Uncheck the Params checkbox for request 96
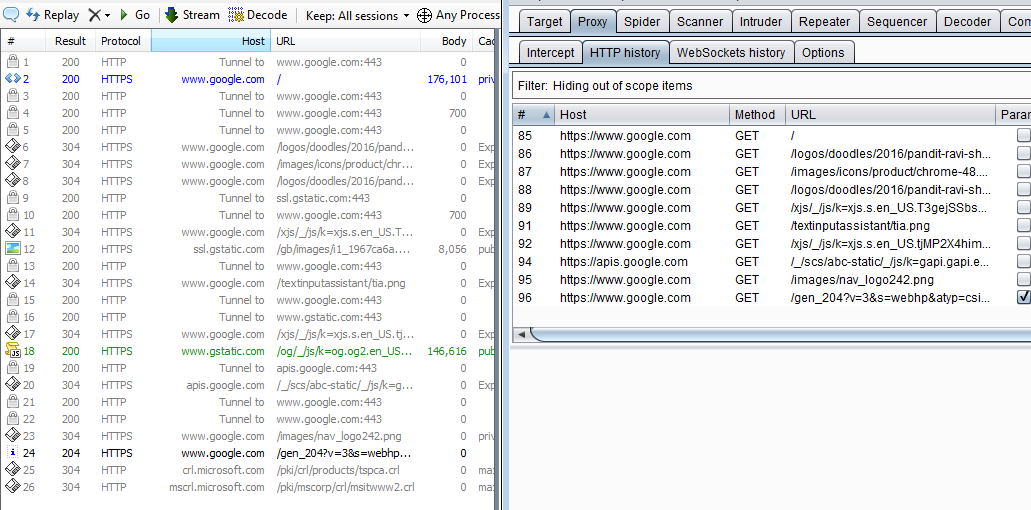This screenshot has width=1031, height=510. pyautogui.click(x=1023, y=297)
